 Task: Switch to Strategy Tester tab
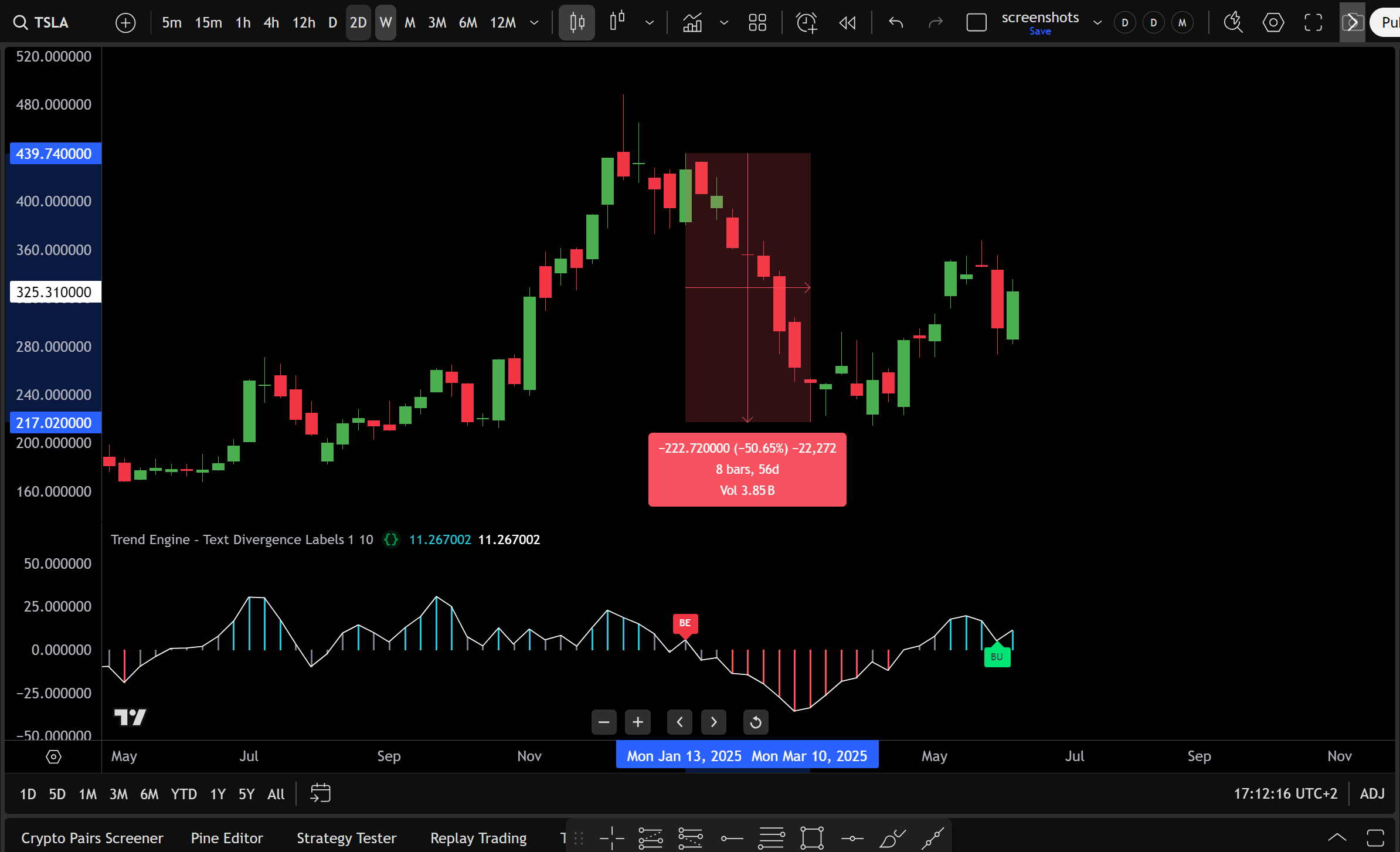tap(346, 838)
